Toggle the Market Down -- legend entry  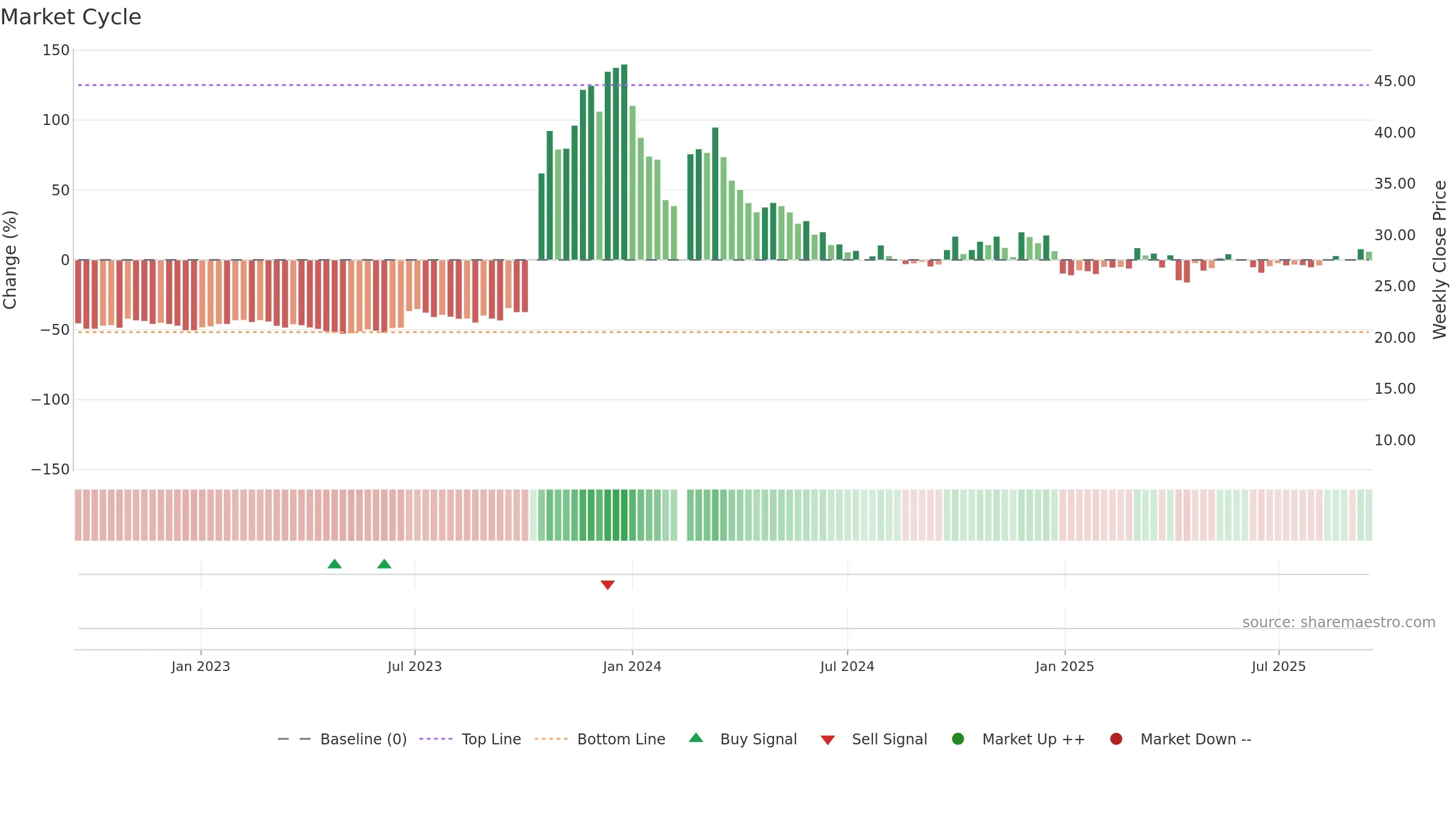tap(1181, 739)
